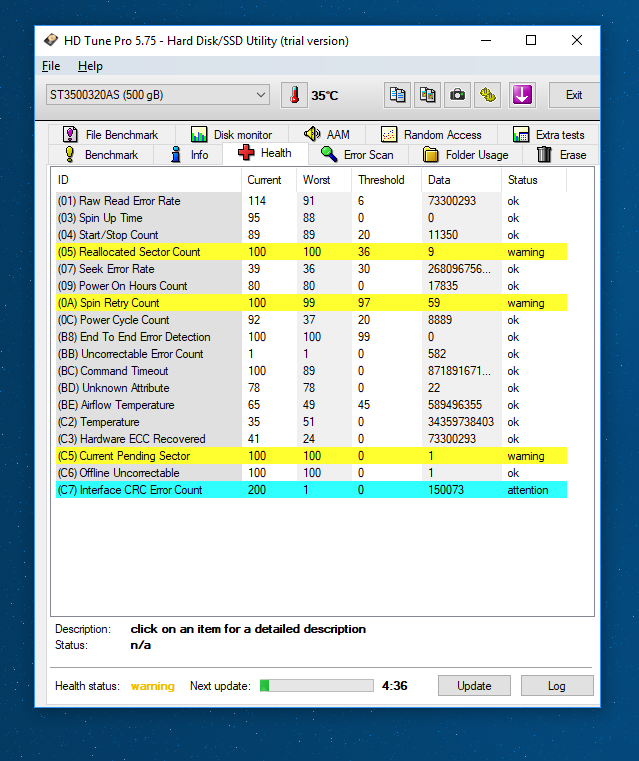Viewport: 639px width, 761px height.
Task: Click the 4:36 next update countdown
Action: point(394,686)
